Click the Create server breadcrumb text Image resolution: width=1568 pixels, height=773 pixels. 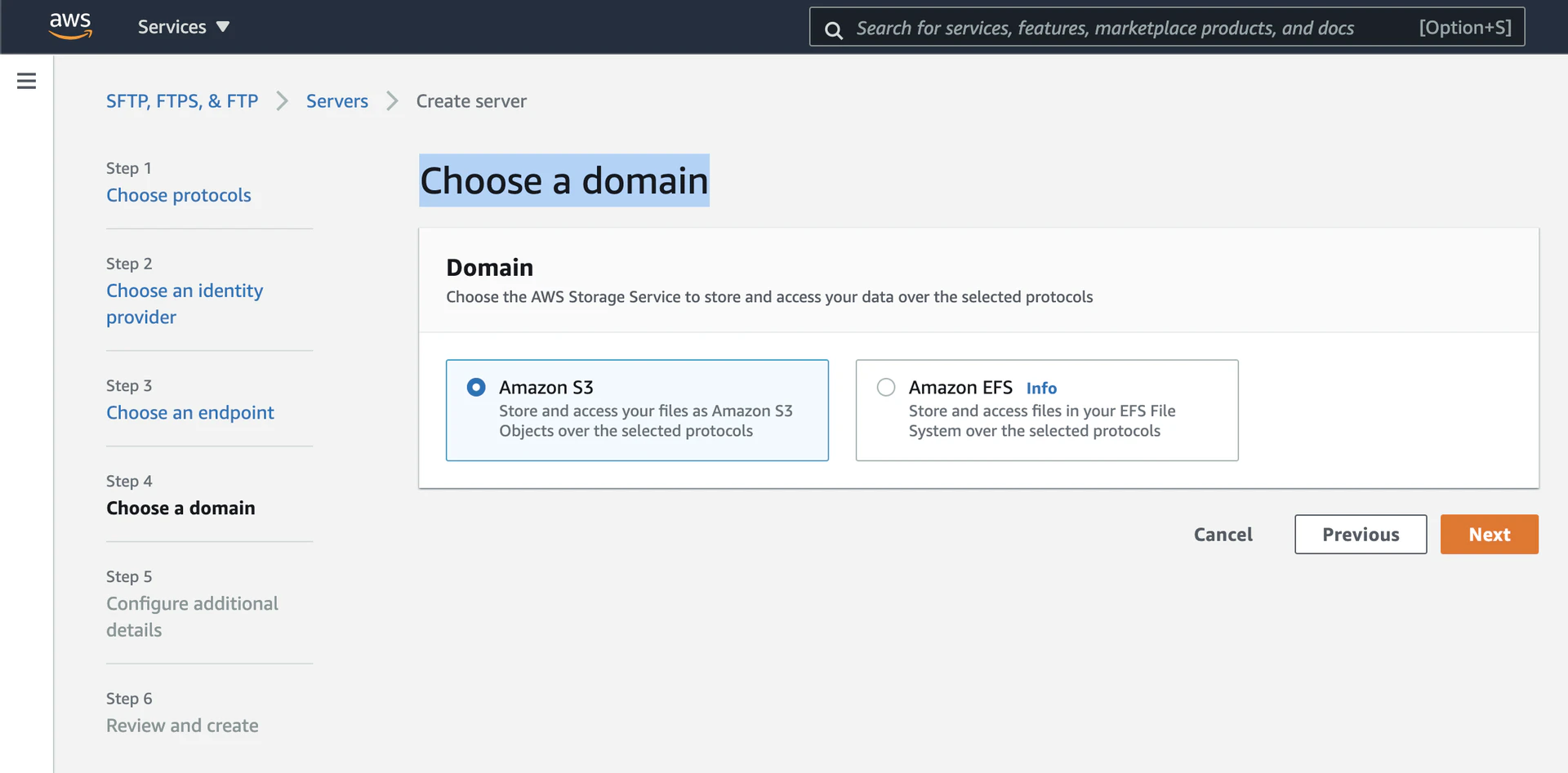point(471,101)
